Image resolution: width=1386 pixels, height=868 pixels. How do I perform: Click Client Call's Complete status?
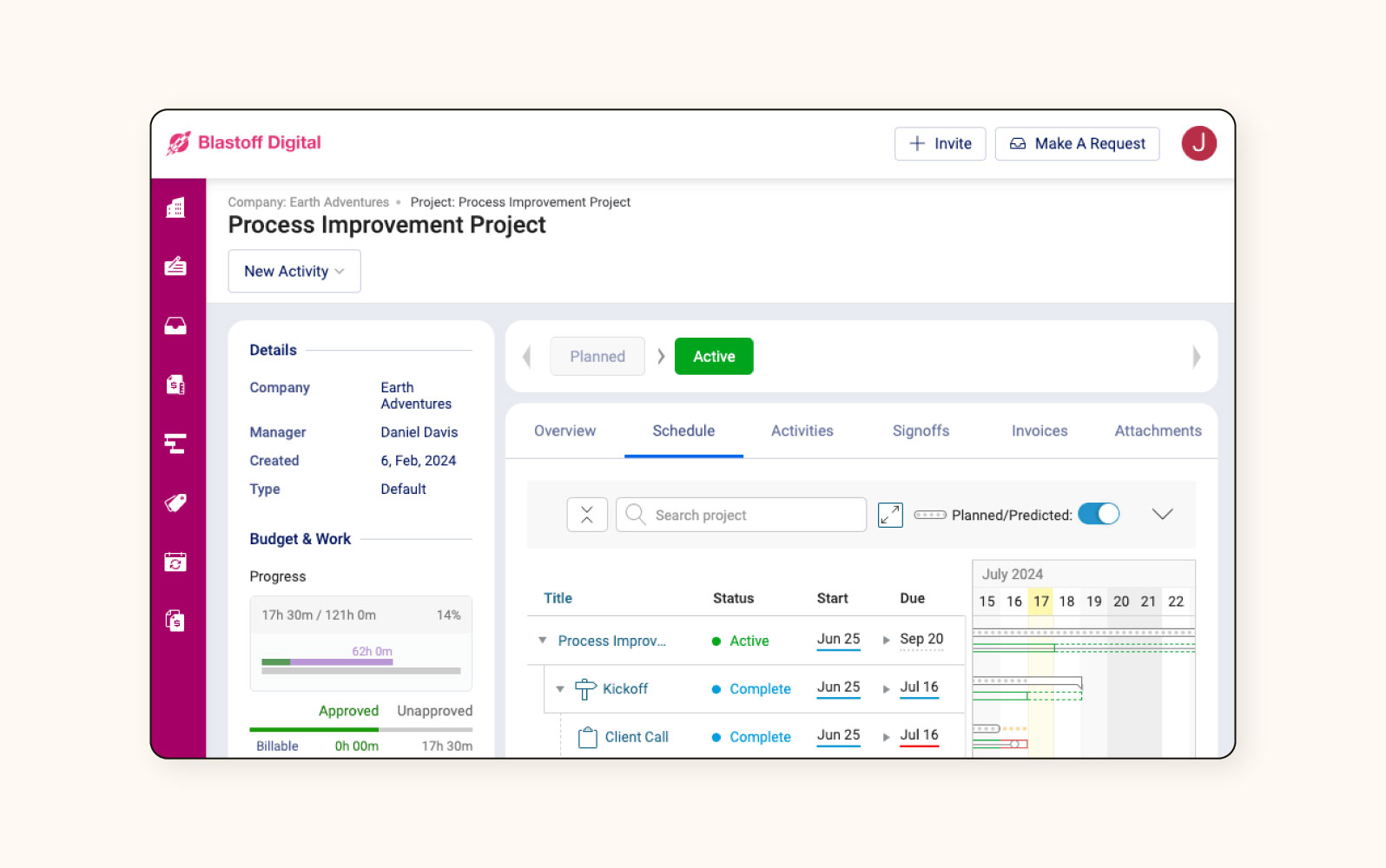point(751,737)
